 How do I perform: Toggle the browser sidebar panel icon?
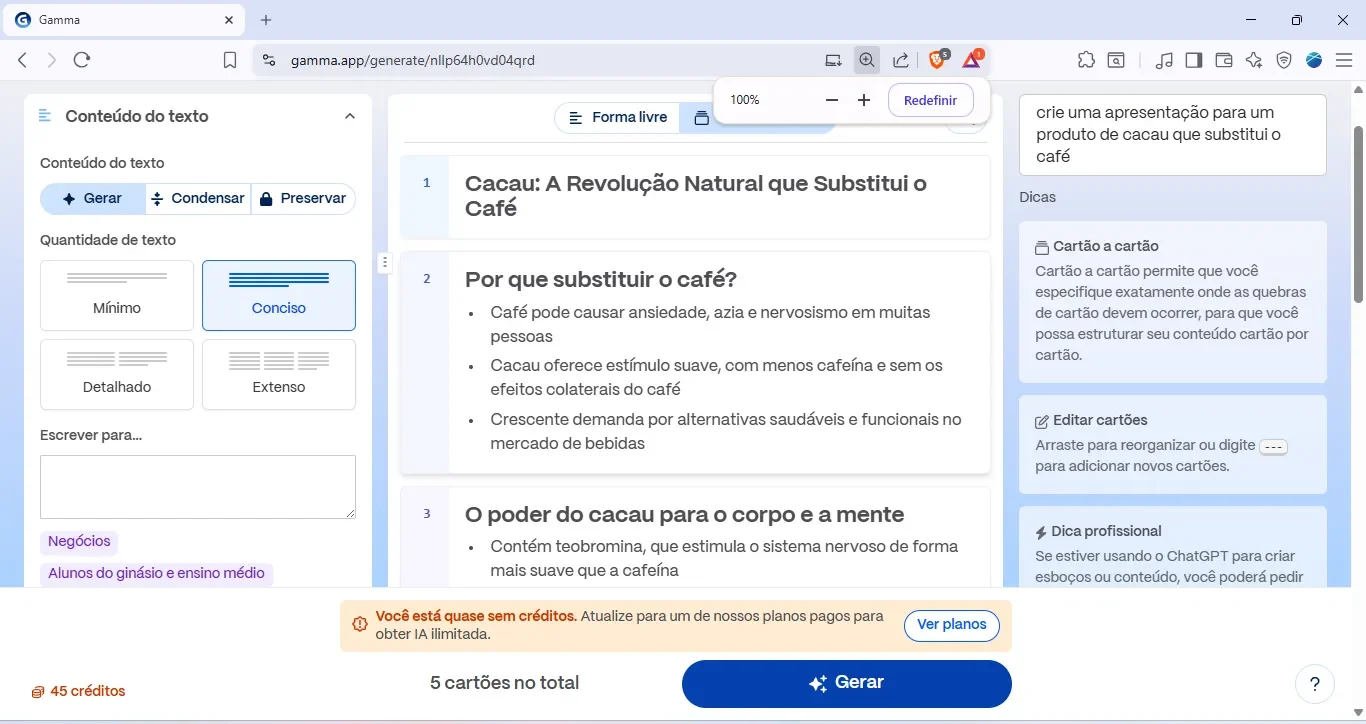pos(1194,60)
